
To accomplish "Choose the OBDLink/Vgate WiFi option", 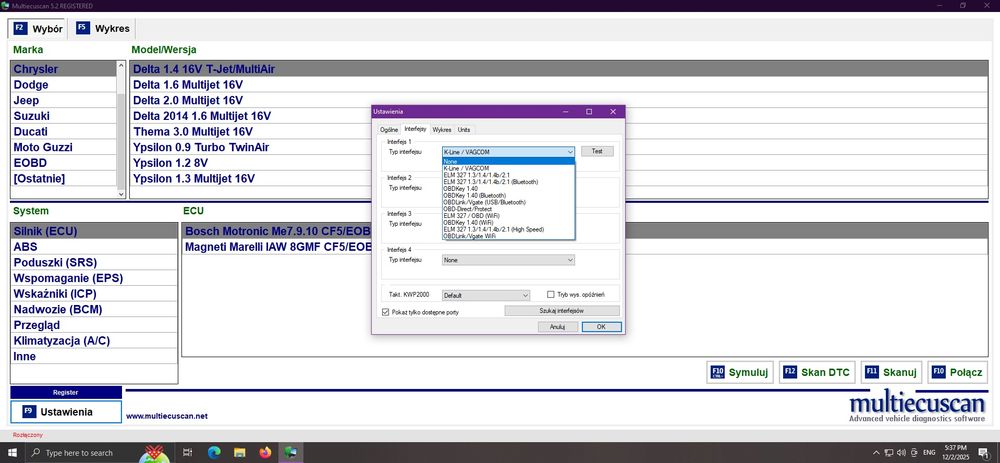I will (508, 236).
